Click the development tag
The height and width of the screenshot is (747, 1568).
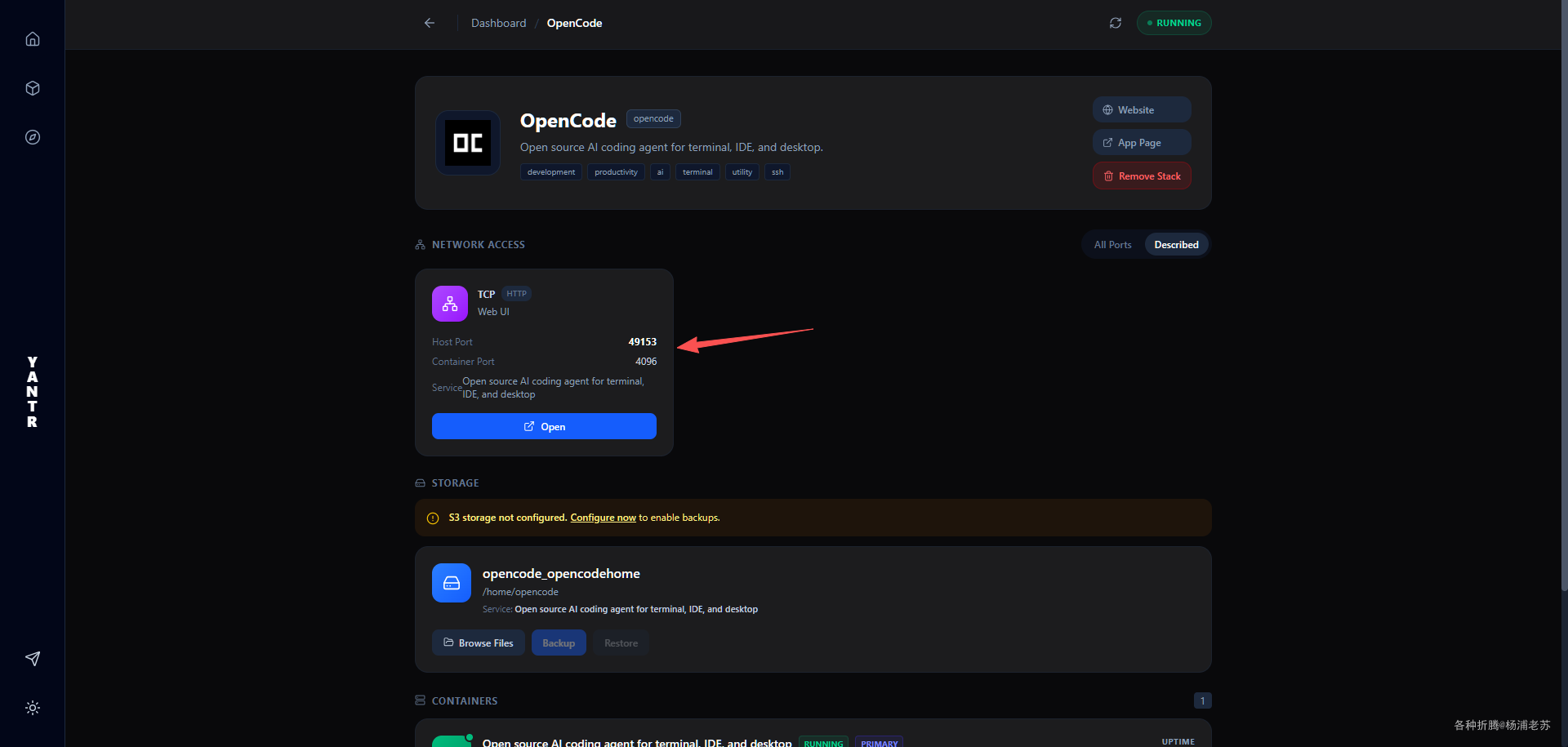tap(551, 172)
